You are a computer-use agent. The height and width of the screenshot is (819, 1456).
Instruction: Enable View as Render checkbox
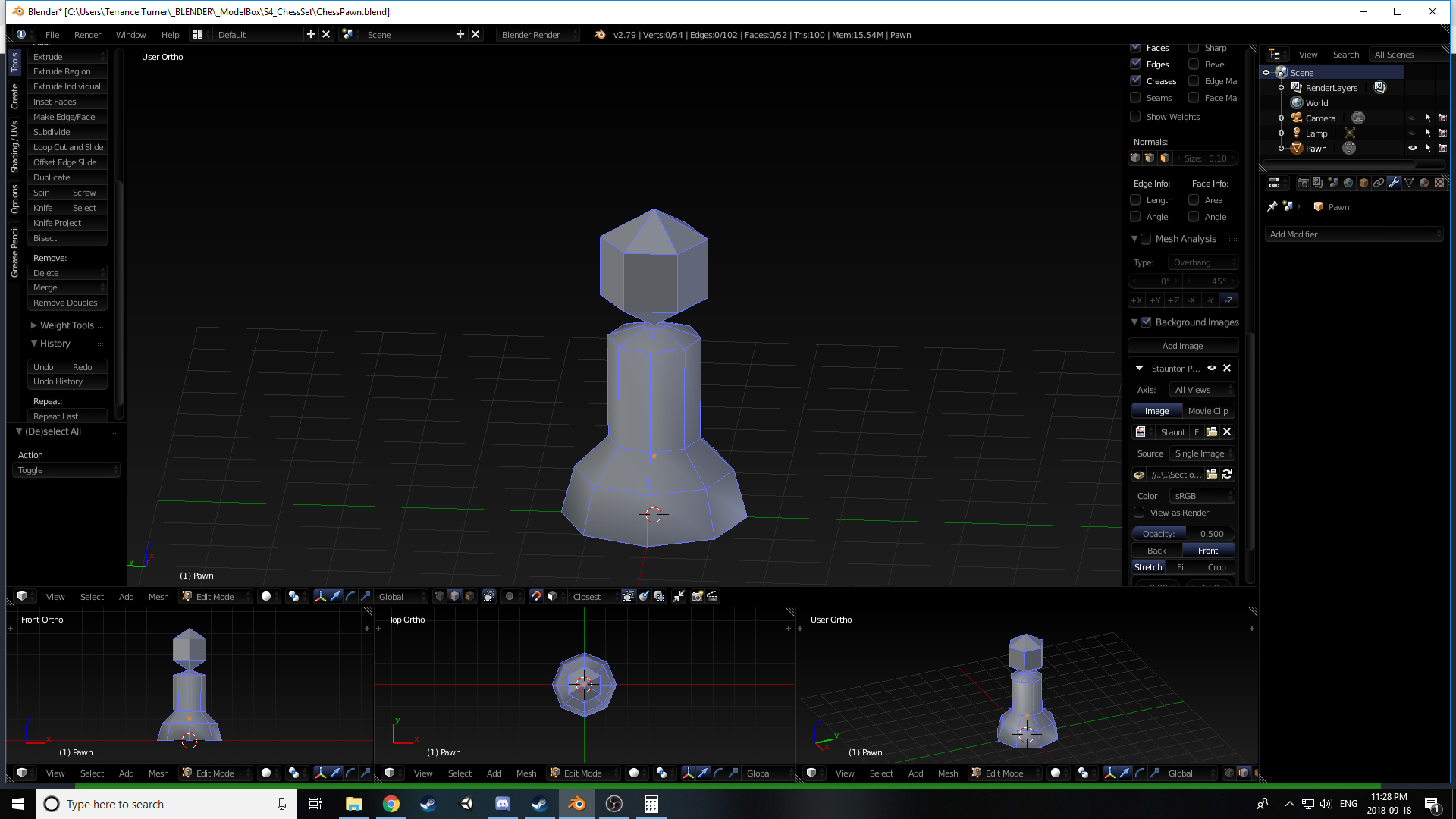1139,513
